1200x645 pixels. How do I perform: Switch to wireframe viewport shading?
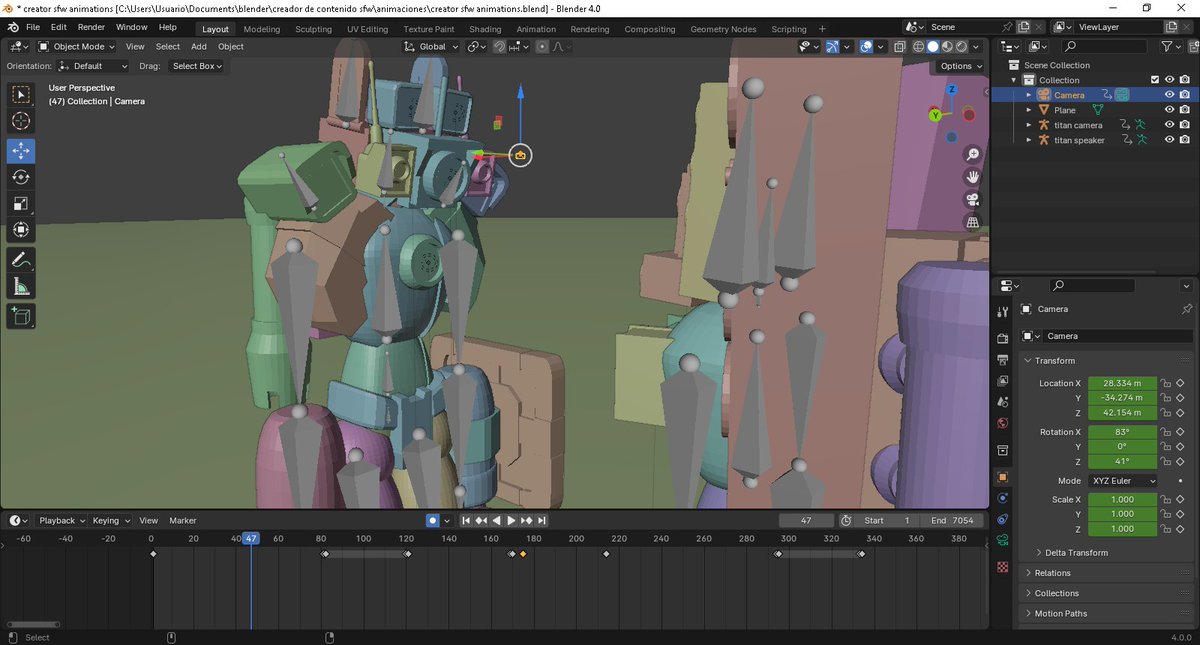(918, 46)
